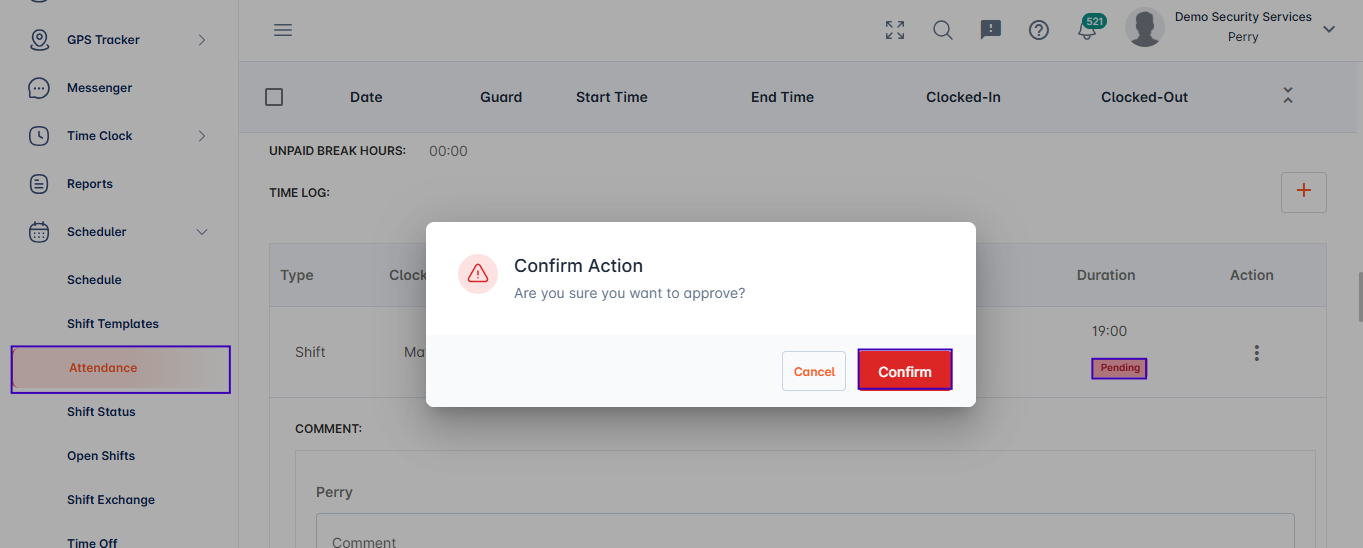
Task: Go to Open Shifts menu item
Action: [101, 456]
